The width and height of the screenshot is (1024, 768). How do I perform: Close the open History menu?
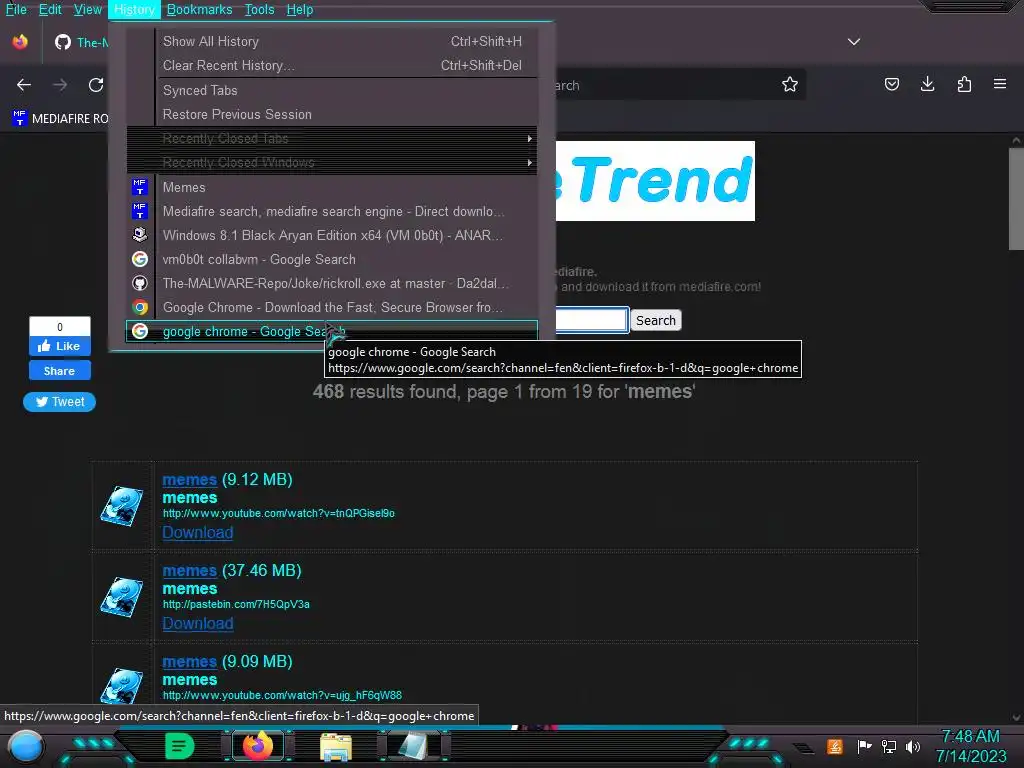(134, 10)
